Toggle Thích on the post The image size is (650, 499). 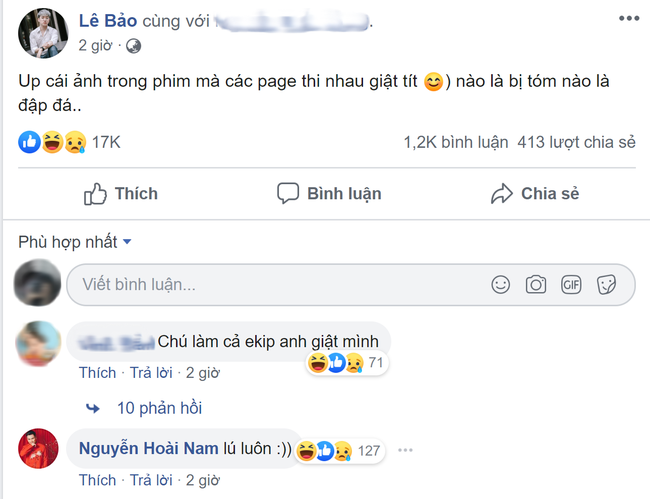click(x=121, y=194)
